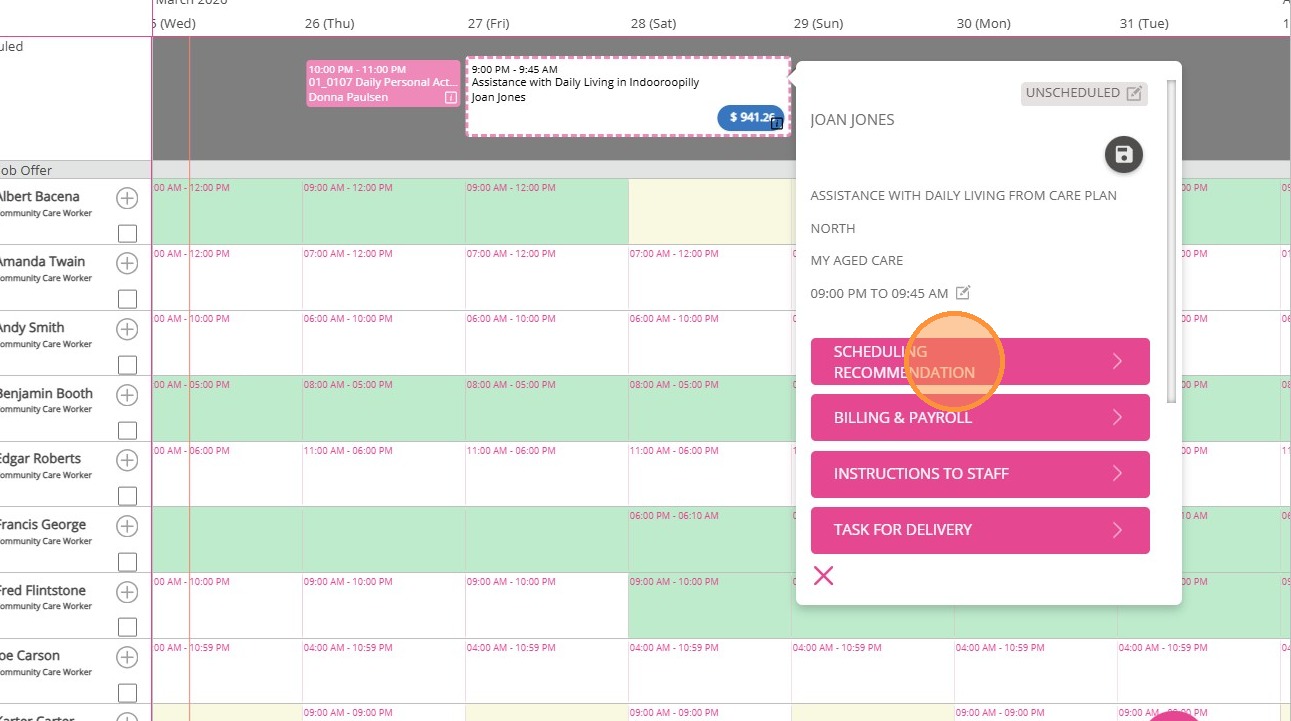Click the Job Offer row label

(x=26, y=170)
